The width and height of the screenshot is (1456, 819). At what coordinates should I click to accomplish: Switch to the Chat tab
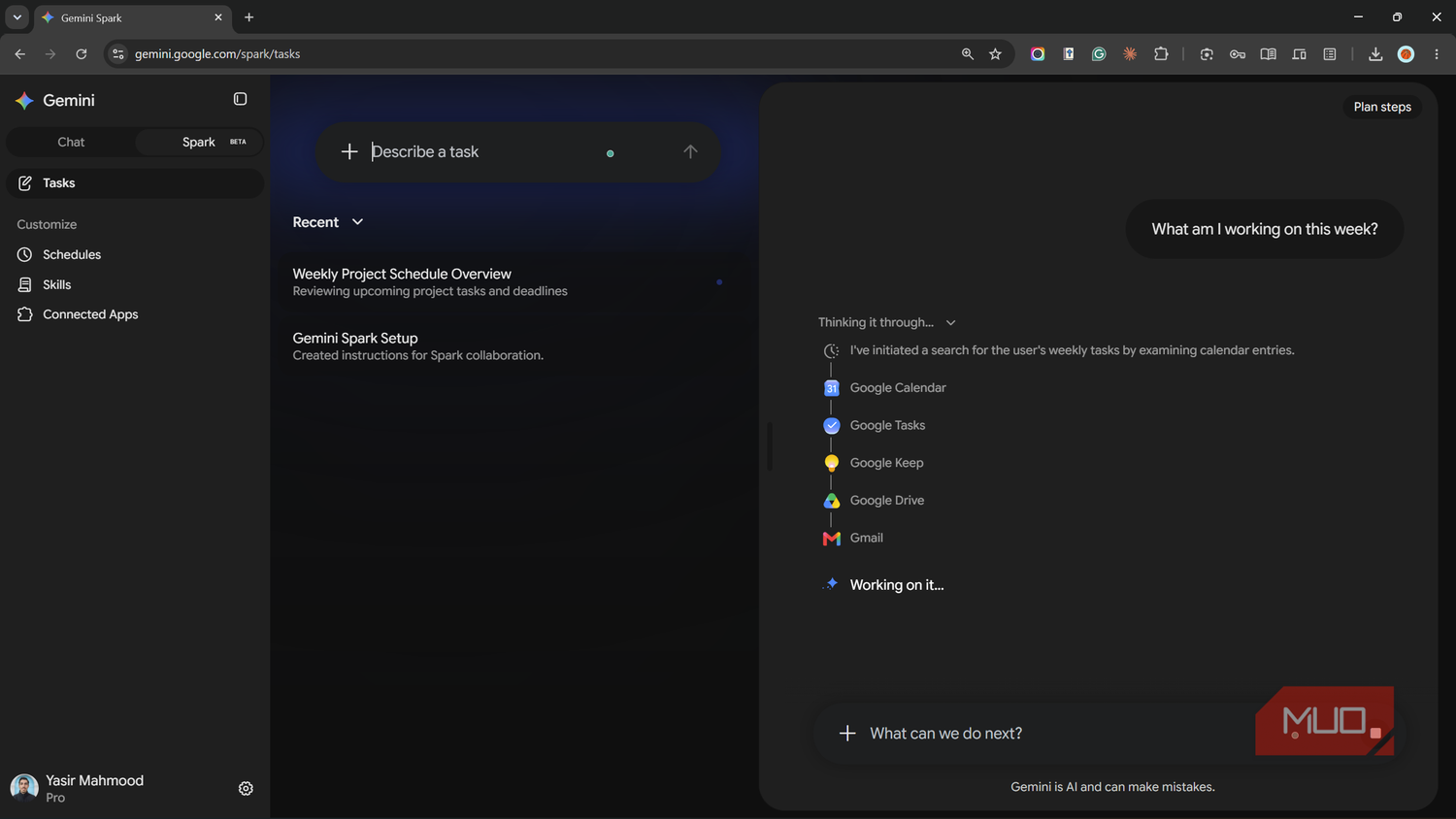[71, 142]
